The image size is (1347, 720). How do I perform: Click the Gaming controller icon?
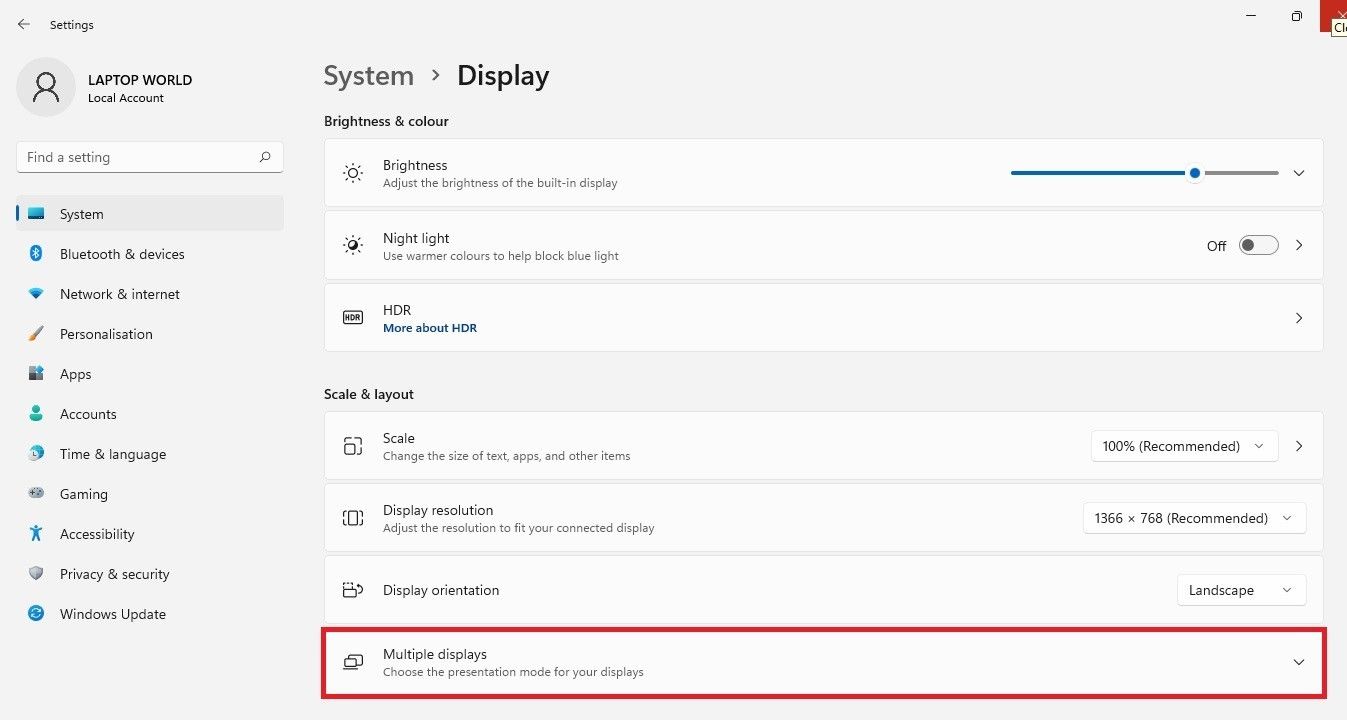(36, 494)
